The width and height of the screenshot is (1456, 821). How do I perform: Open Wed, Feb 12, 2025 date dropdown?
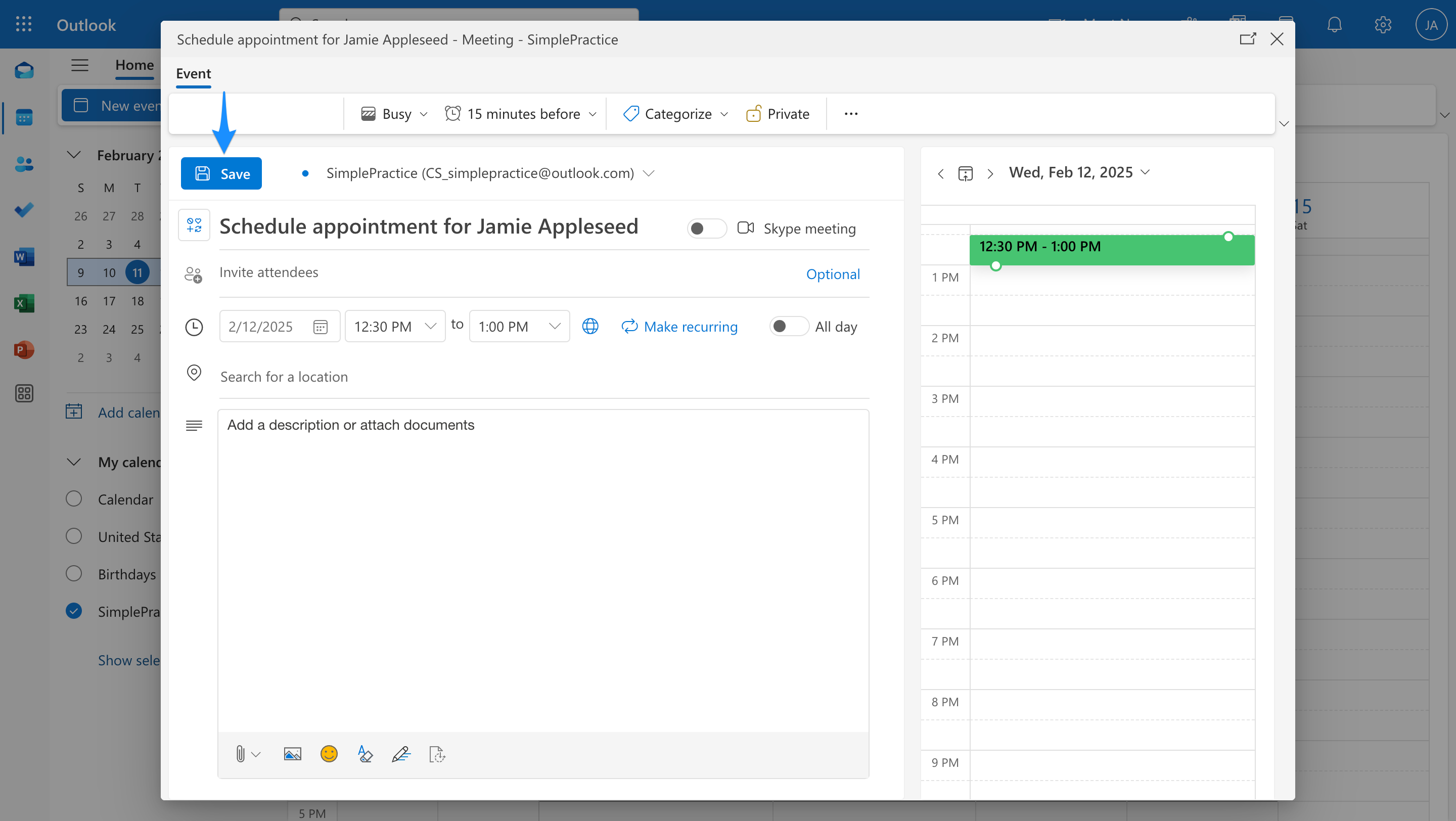(x=1079, y=172)
